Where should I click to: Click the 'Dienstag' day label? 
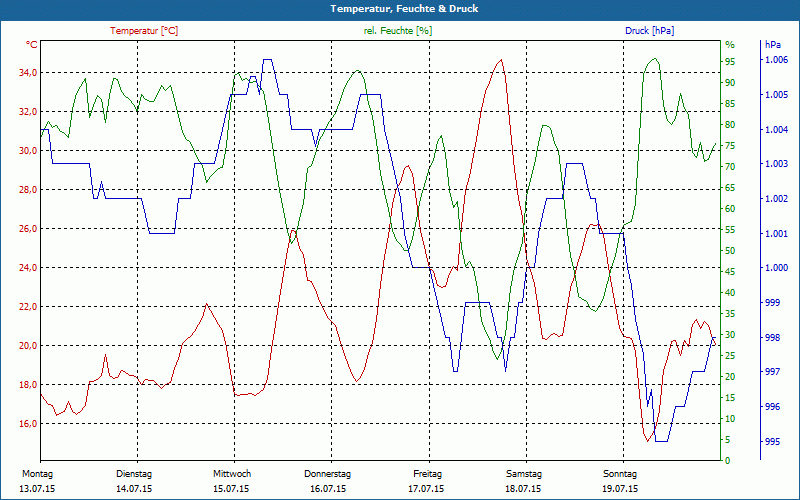(x=134, y=474)
